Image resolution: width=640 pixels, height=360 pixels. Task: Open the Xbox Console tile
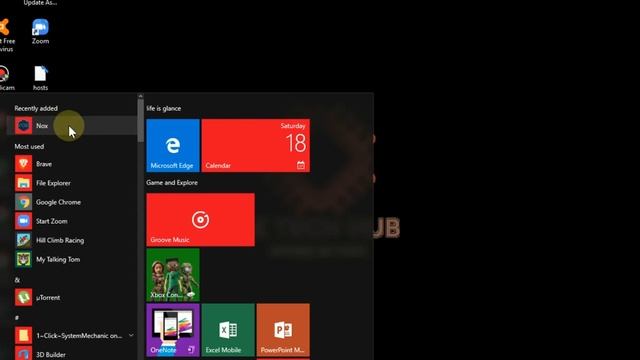tap(173, 275)
